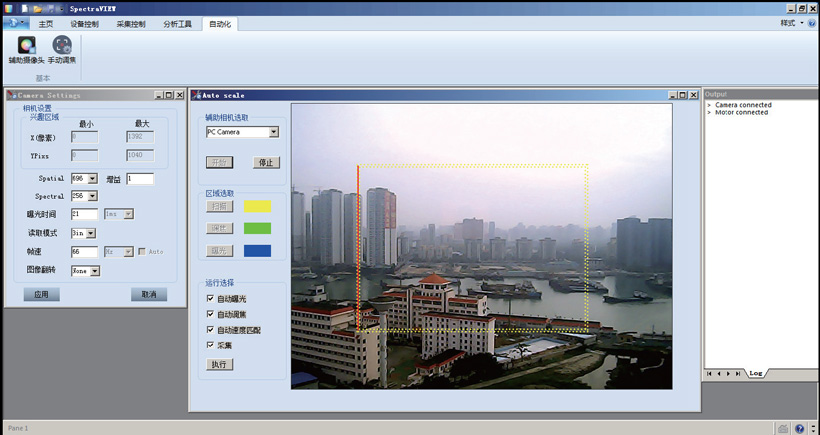Click the new document icon in title bar
Viewport: 820px width, 435px height.
tap(24, 8)
